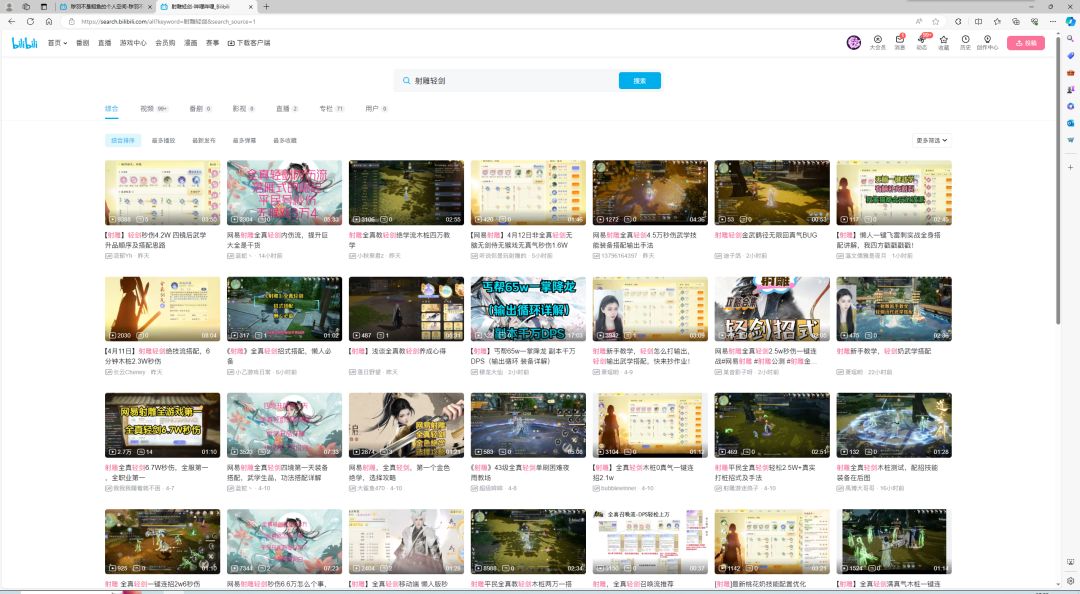Open 漫画 in the top navigation
The image size is (1080, 594).
pyautogui.click(x=191, y=43)
